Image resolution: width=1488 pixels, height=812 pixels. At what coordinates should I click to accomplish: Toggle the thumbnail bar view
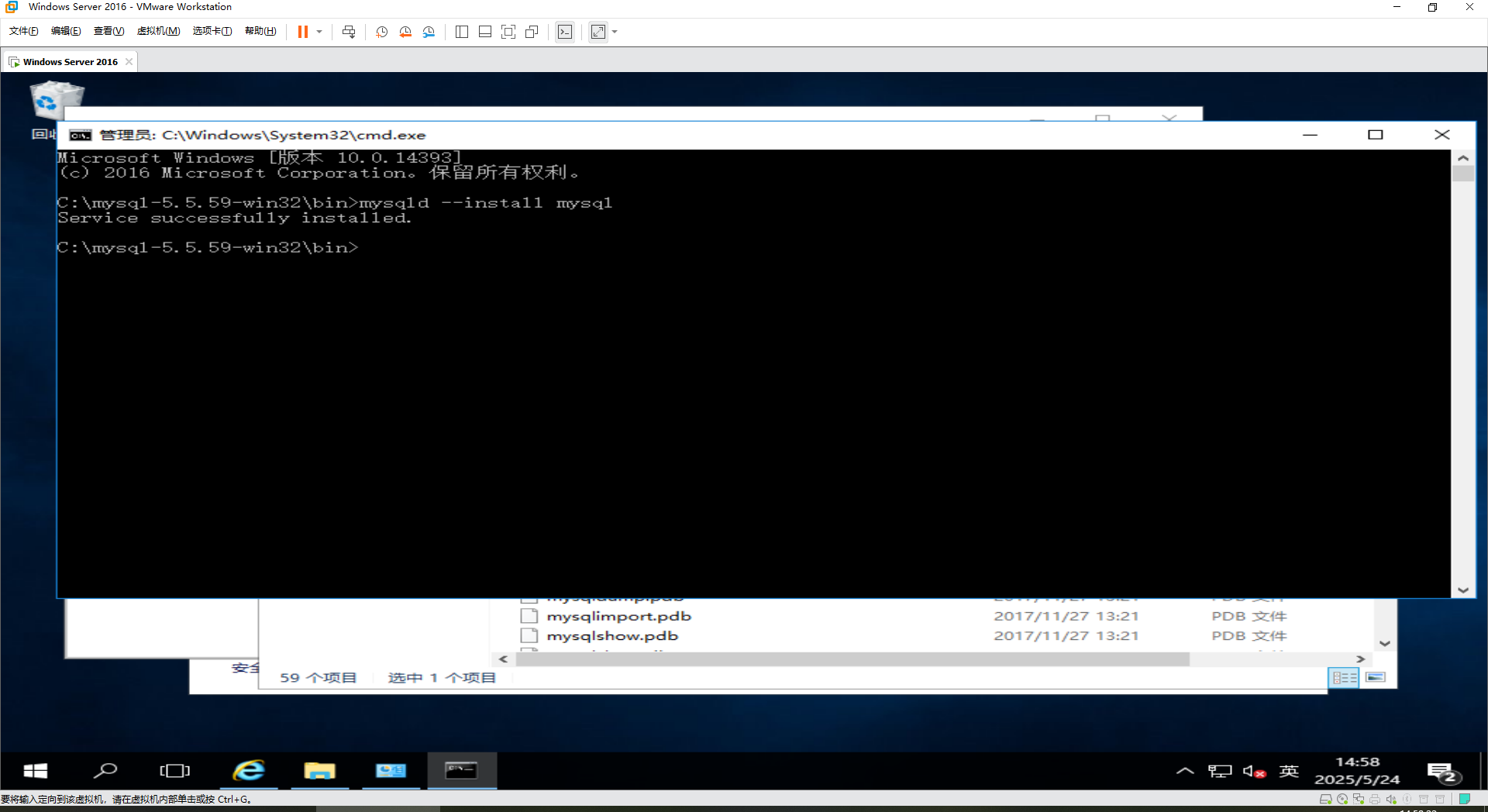(x=485, y=32)
